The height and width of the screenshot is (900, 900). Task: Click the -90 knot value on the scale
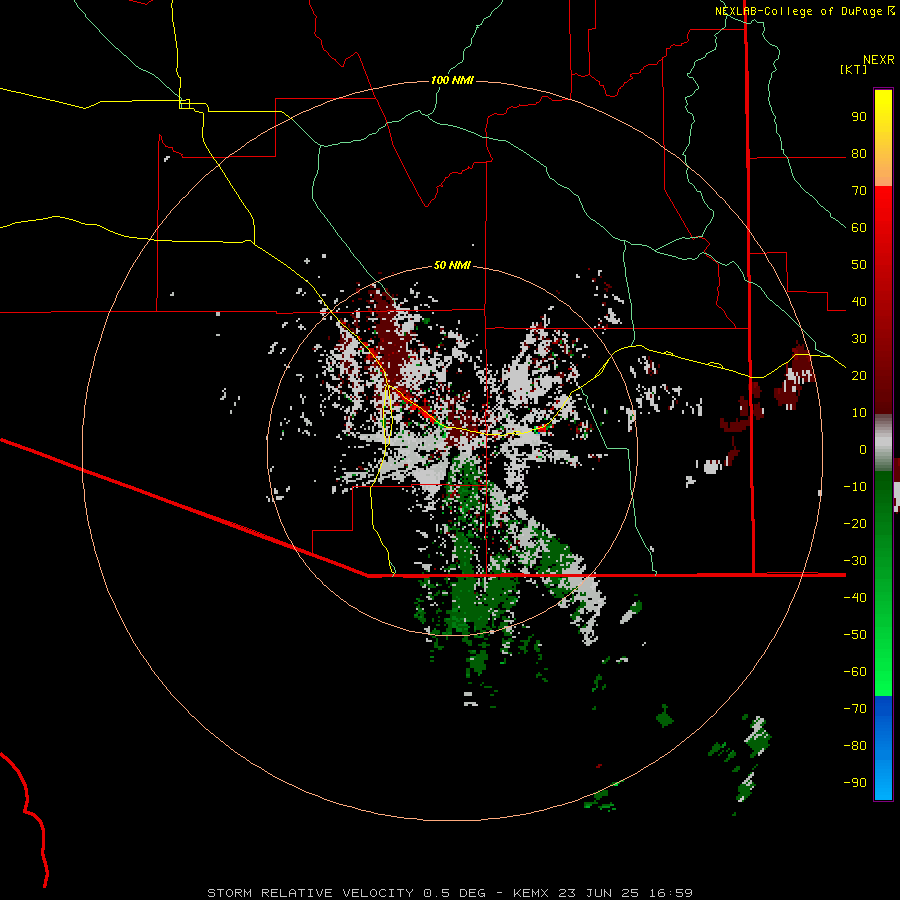[855, 783]
